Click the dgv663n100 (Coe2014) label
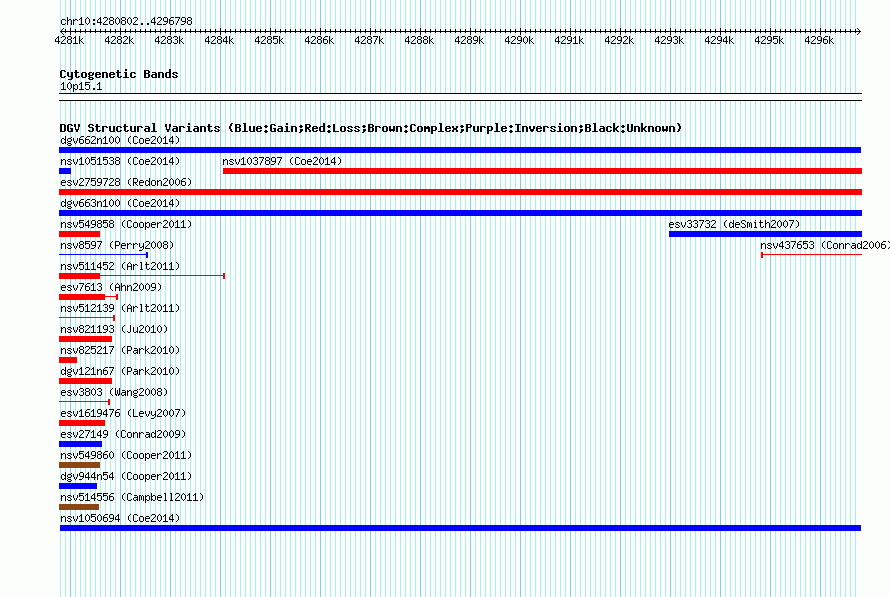Screen dimensions: 890x597 [120, 203]
